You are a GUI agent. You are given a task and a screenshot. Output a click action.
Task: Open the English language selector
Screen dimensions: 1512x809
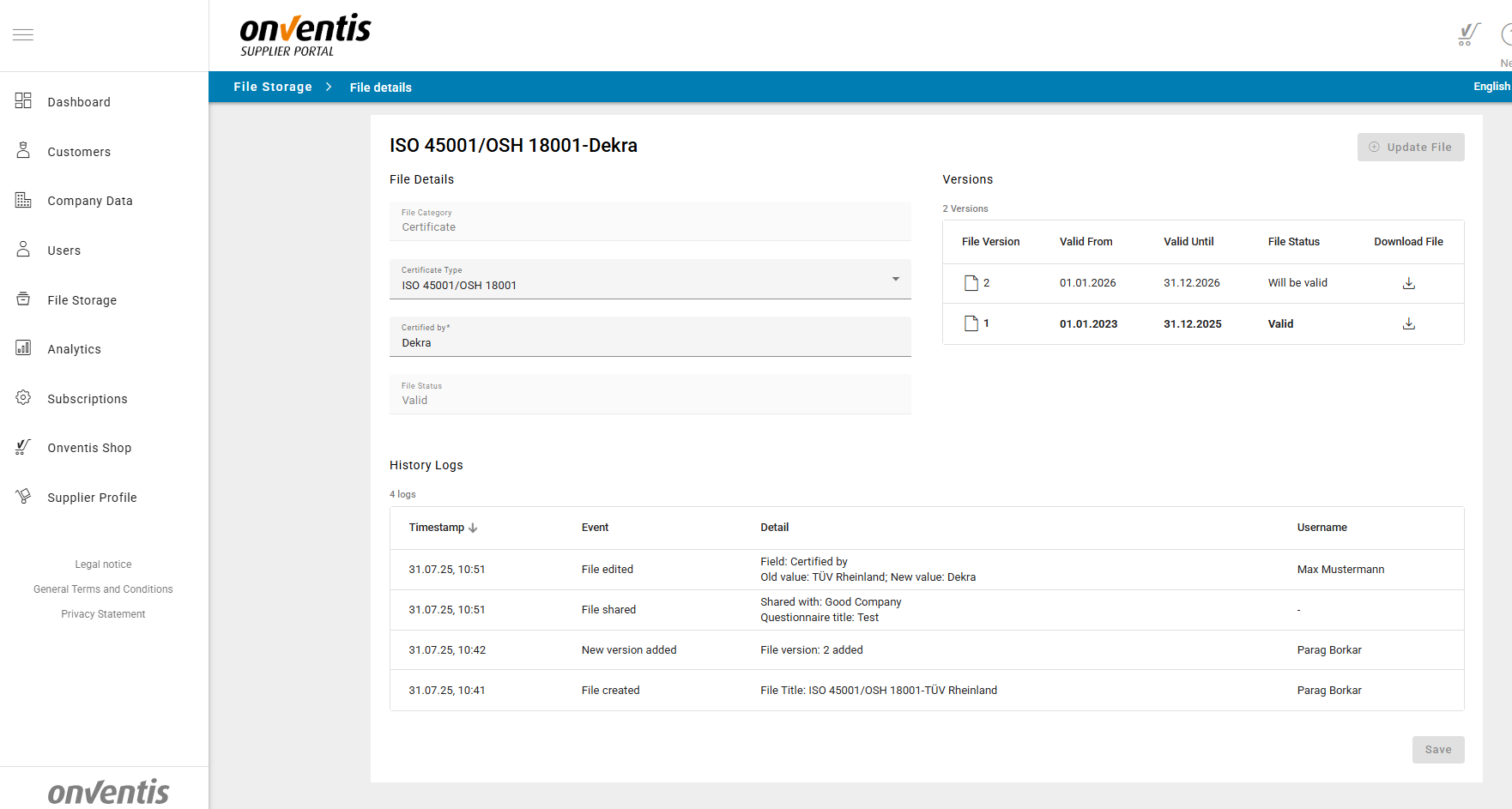[1491, 87]
